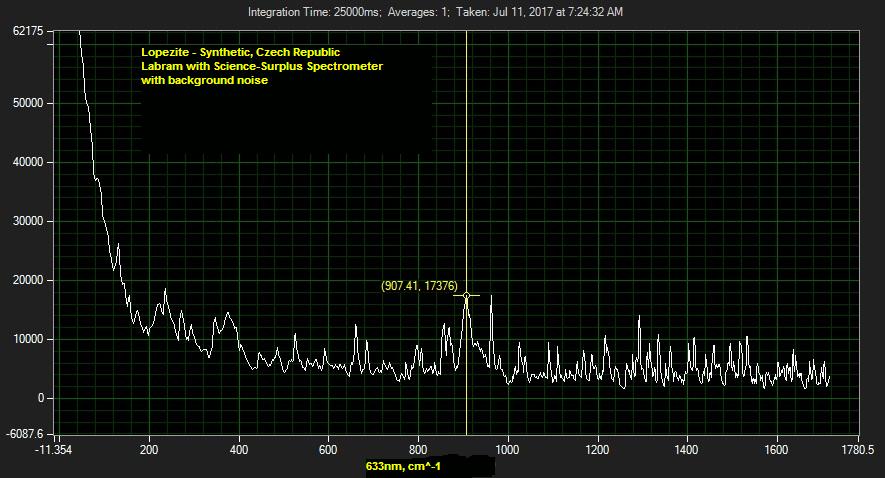Click the 'Integration Time: 25000ms' header text
The image size is (885, 478).
314,11
